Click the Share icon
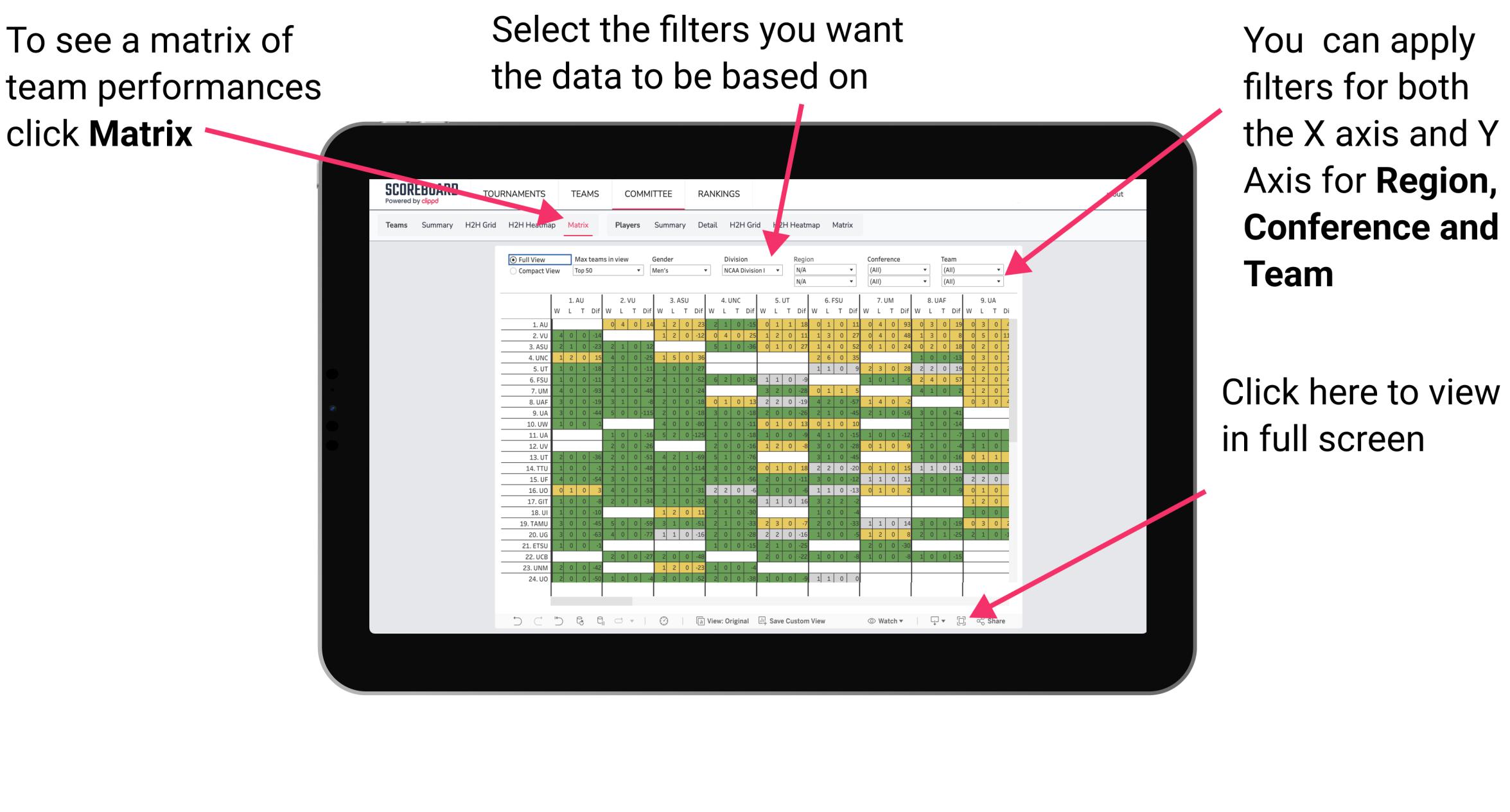Screen dimensions: 1510x812 pos(989,620)
